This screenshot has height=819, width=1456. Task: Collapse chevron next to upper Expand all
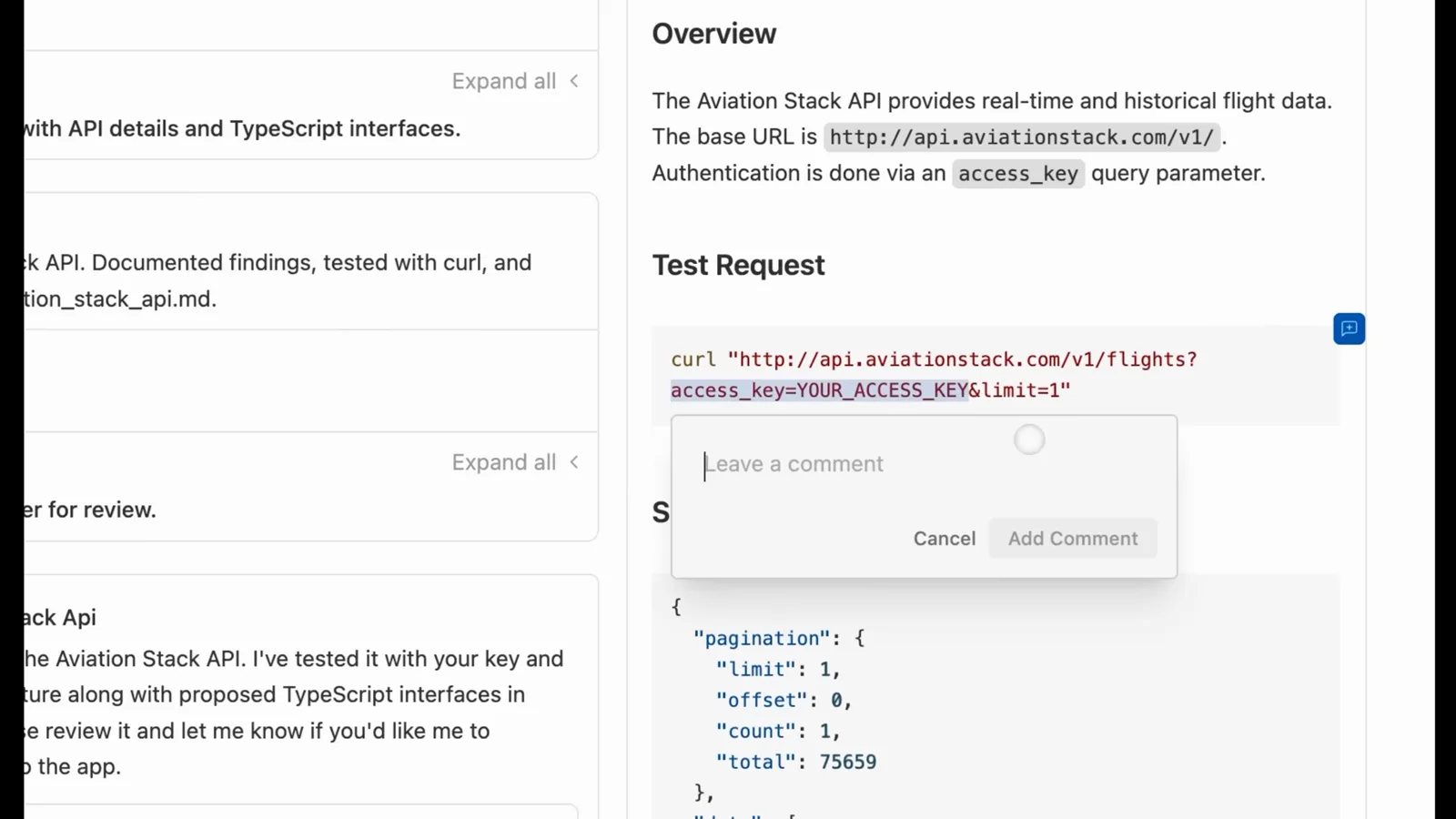click(x=574, y=81)
